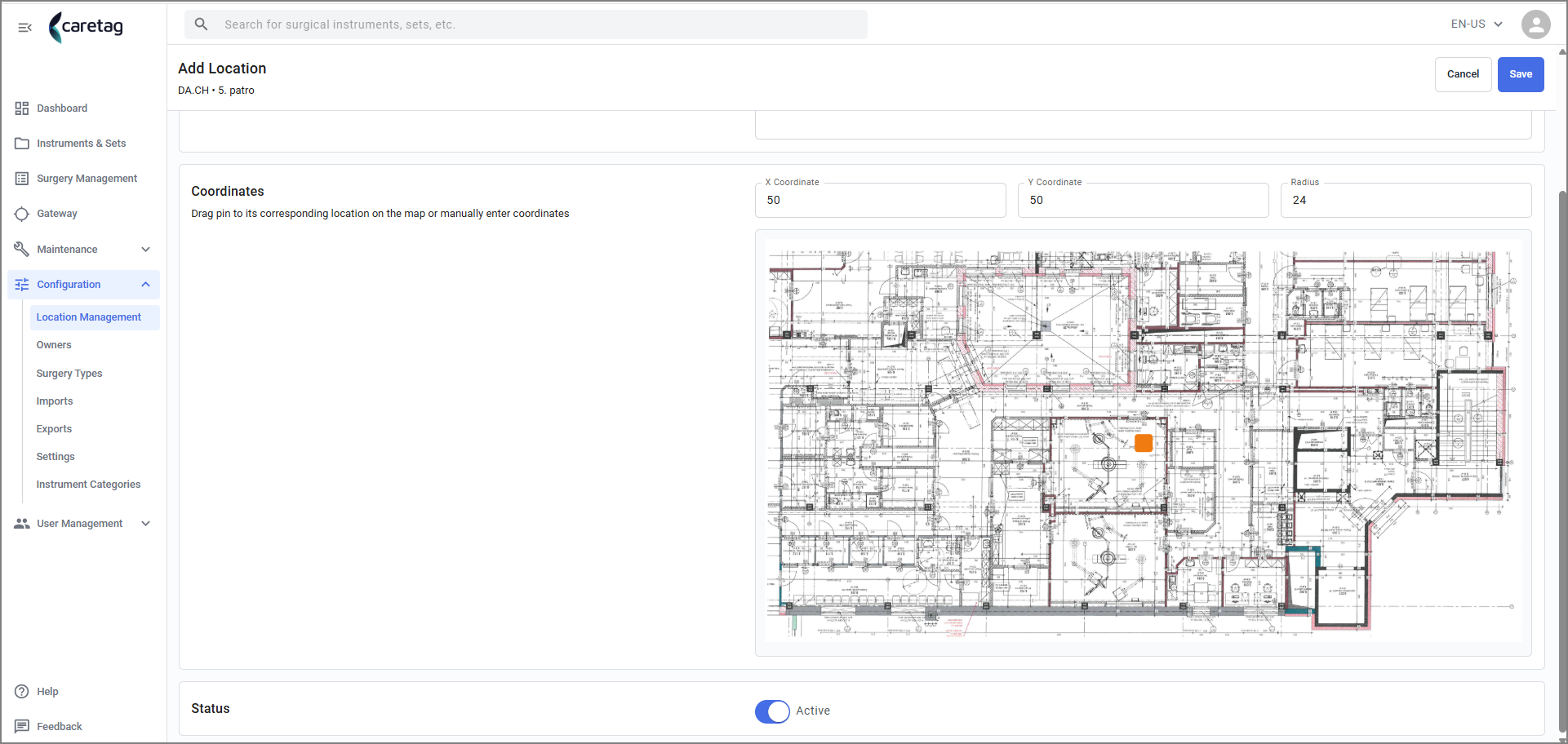Image resolution: width=1568 pixels, height=744 pixels.
Task: Click the page vertical scrollbar
Action: click(1562, 461)
